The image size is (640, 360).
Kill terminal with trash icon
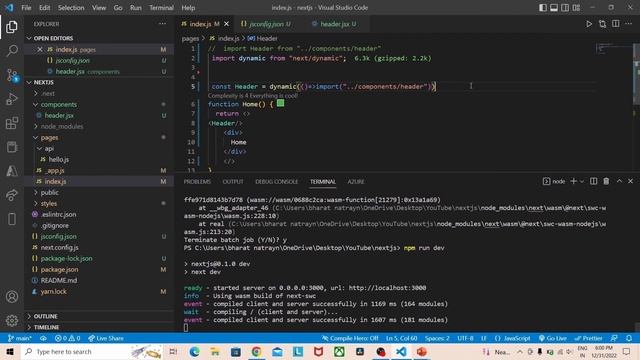[606, 181]
